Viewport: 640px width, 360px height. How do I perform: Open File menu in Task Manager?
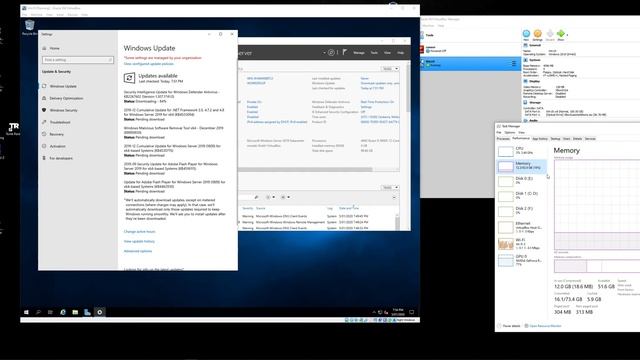(x=499, y=132)
